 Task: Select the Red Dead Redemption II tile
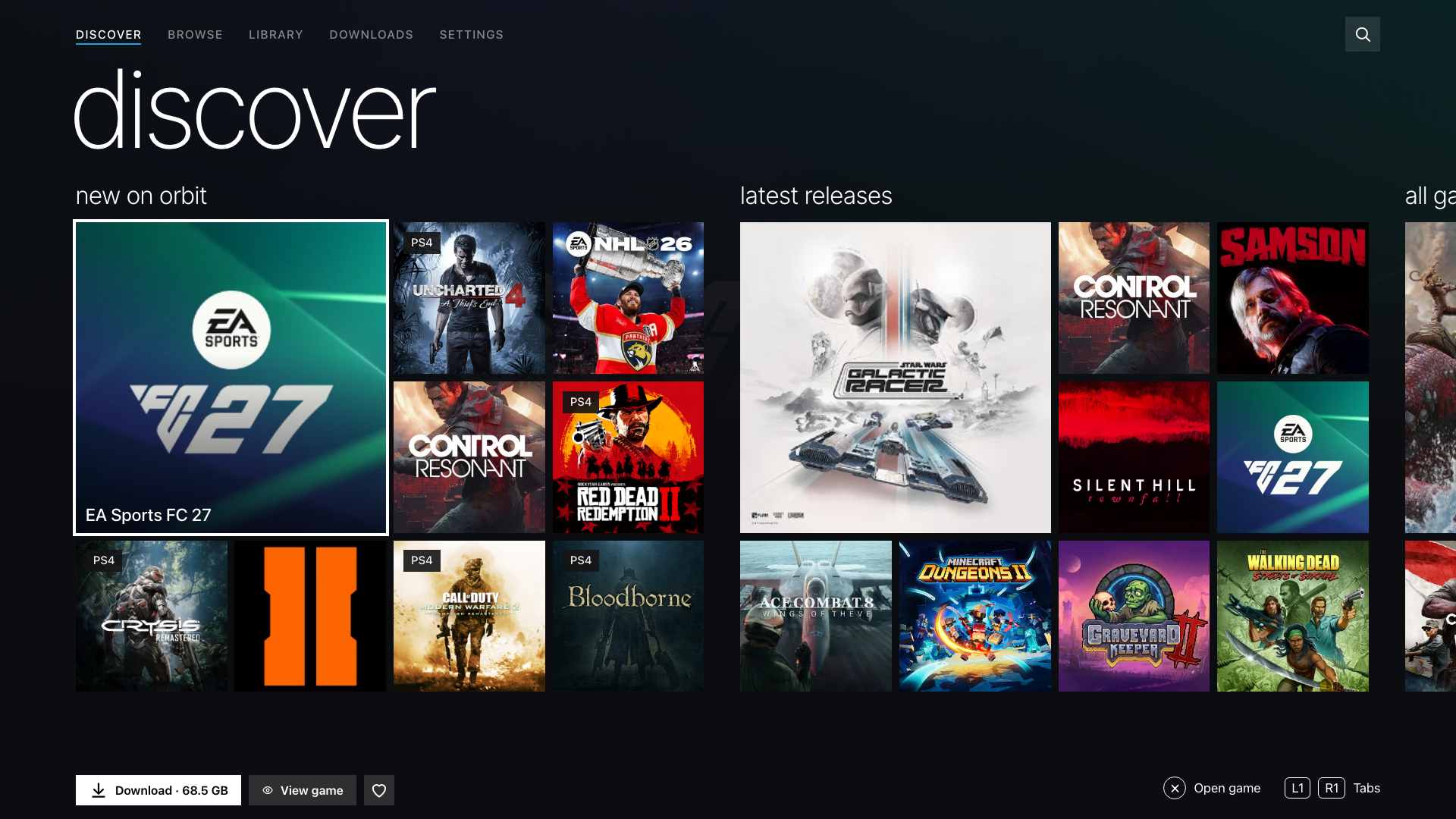tap(628, 457)
